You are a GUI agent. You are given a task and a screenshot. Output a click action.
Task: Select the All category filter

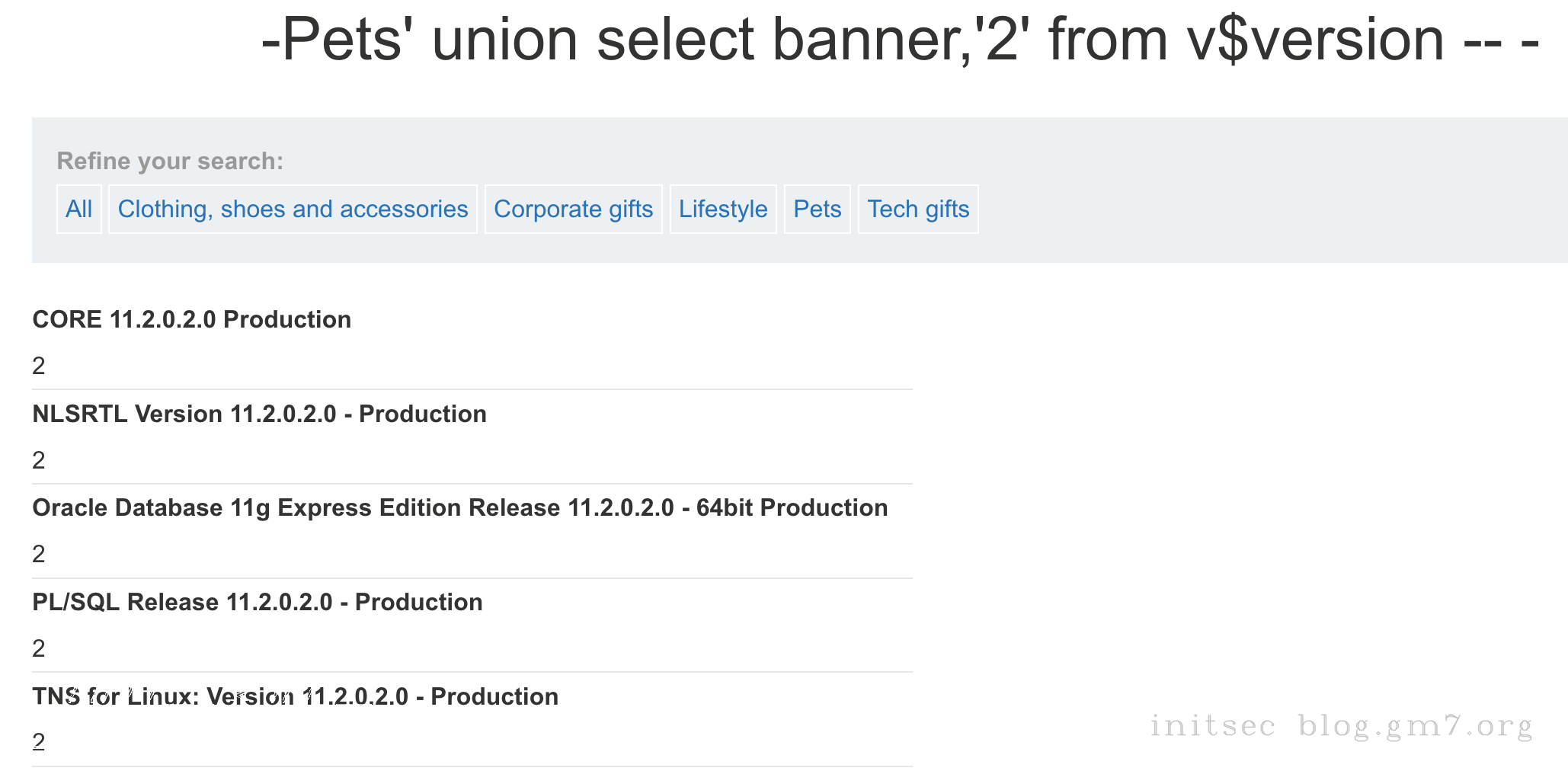coord(78,209)
